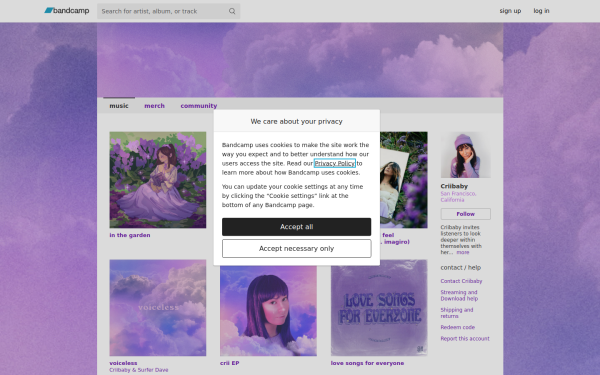600x375 pixels.
Task: Click We care about your privacy heading
Action: pyautogui.click(x=297, y=121)
